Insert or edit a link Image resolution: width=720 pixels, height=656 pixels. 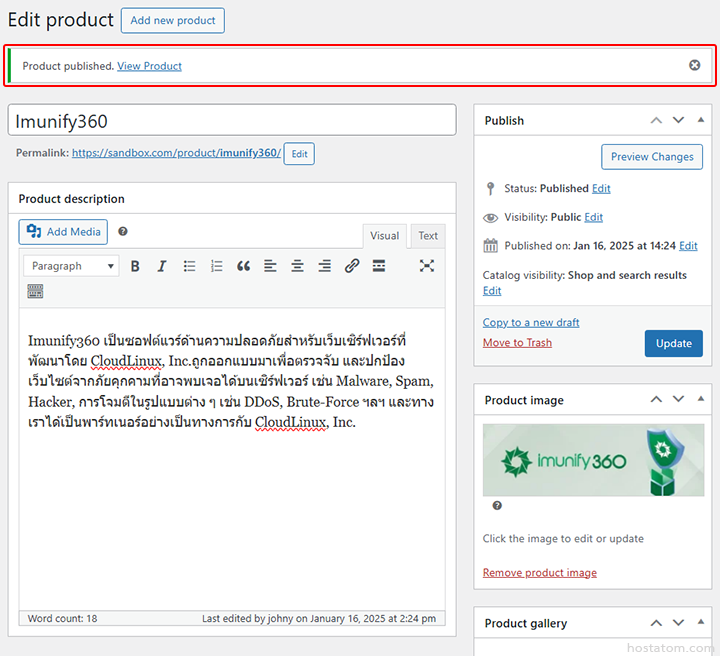352,266
